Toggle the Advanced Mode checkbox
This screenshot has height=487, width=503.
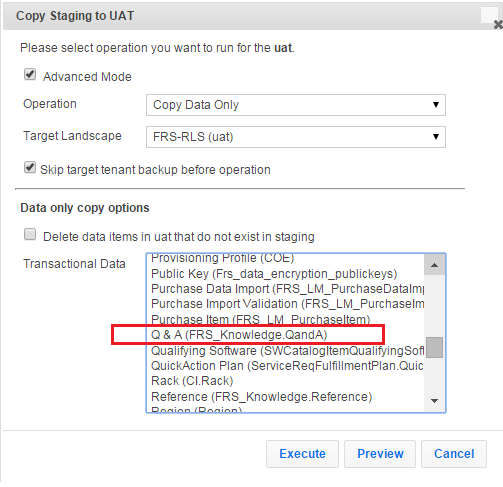point(30,74)
